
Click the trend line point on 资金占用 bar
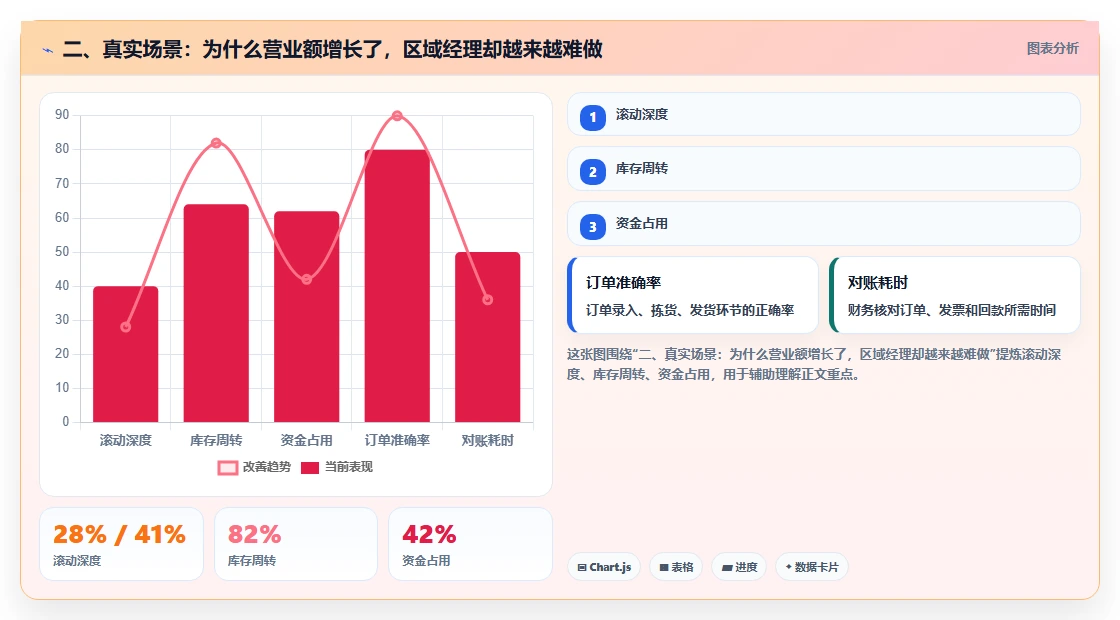[x=306, y=279]
